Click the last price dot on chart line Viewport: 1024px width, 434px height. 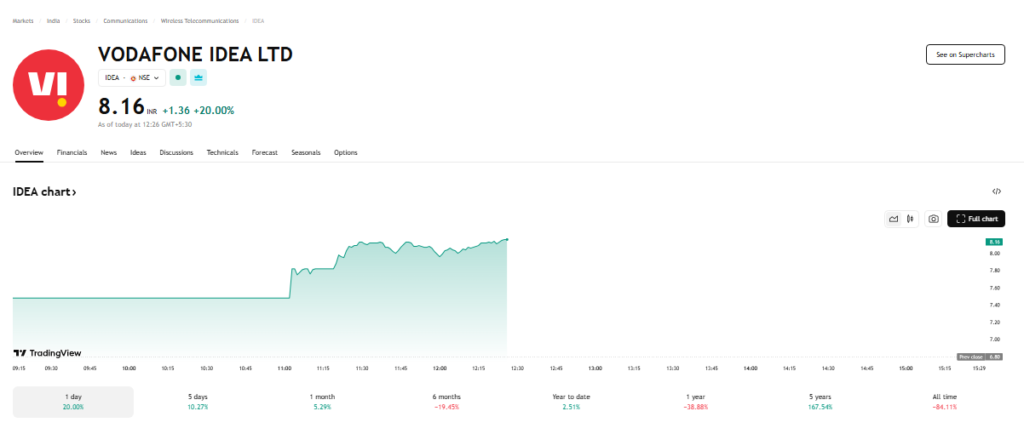tap(507, 240)
